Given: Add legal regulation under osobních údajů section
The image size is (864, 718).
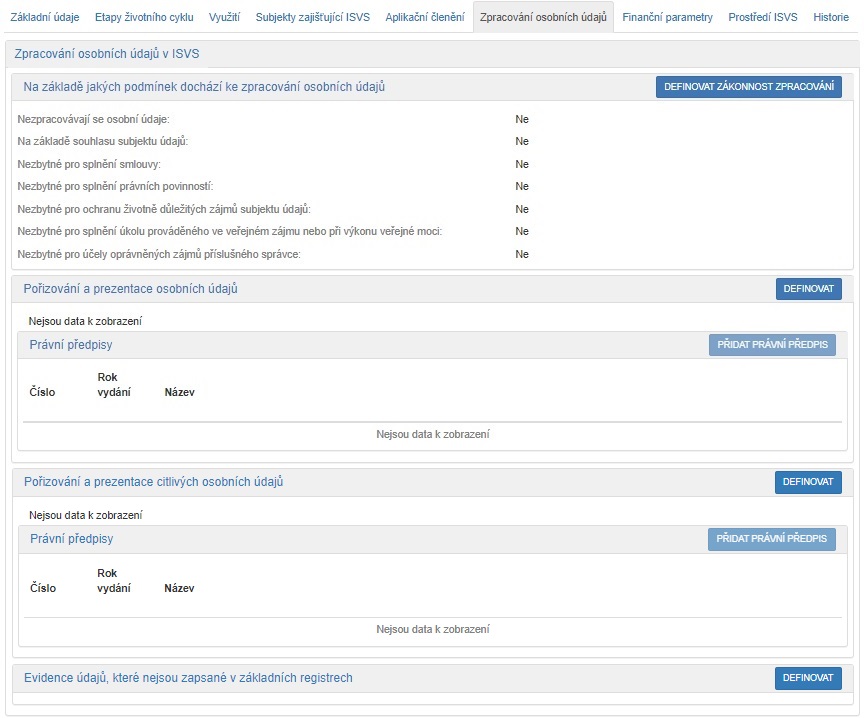Looking at the screenshot, I should 772,345.
